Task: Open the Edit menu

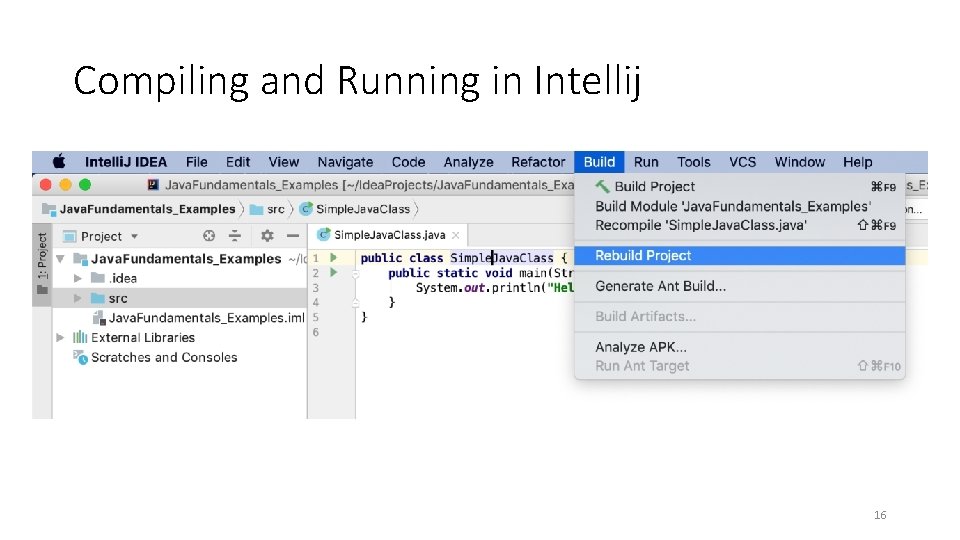Action: [238, 162]
